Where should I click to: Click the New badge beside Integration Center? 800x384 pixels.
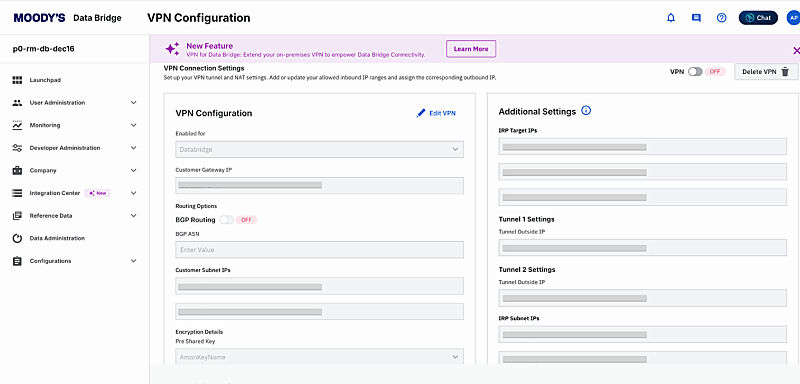point(97,193)
